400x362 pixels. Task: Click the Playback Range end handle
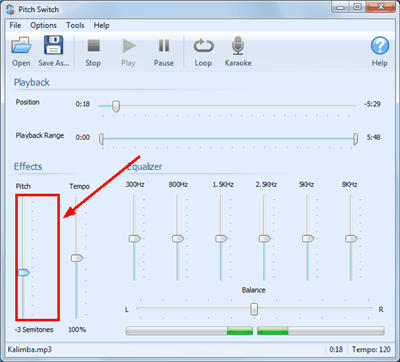[x=356, y=139]
